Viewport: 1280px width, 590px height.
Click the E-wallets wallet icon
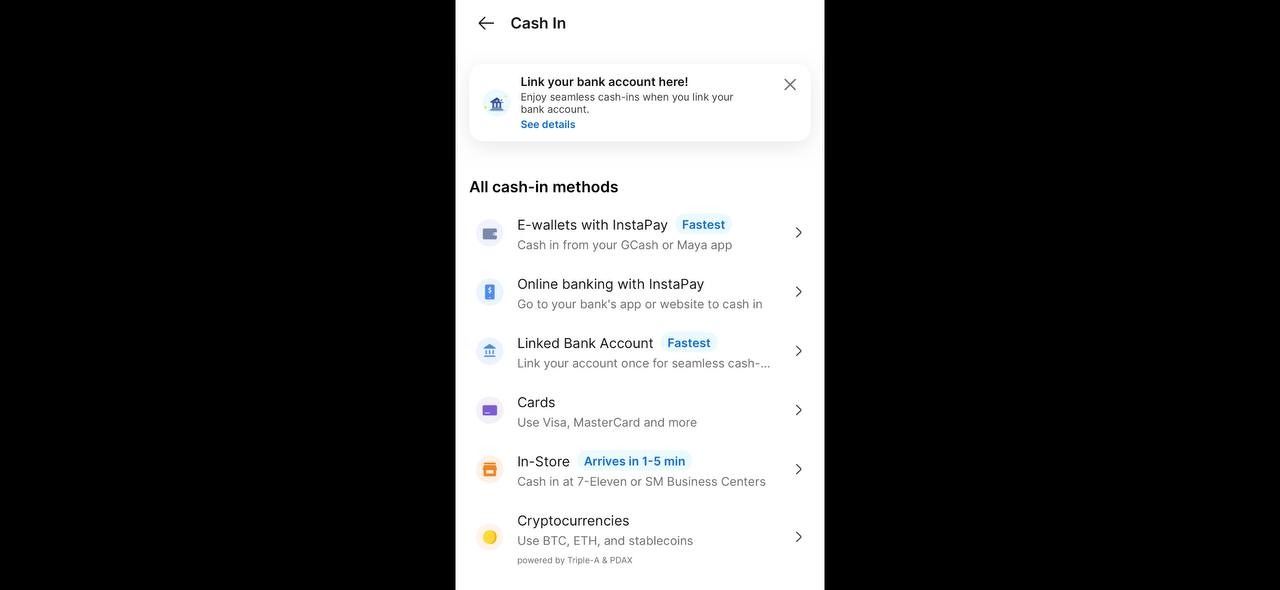pos(490,233)
